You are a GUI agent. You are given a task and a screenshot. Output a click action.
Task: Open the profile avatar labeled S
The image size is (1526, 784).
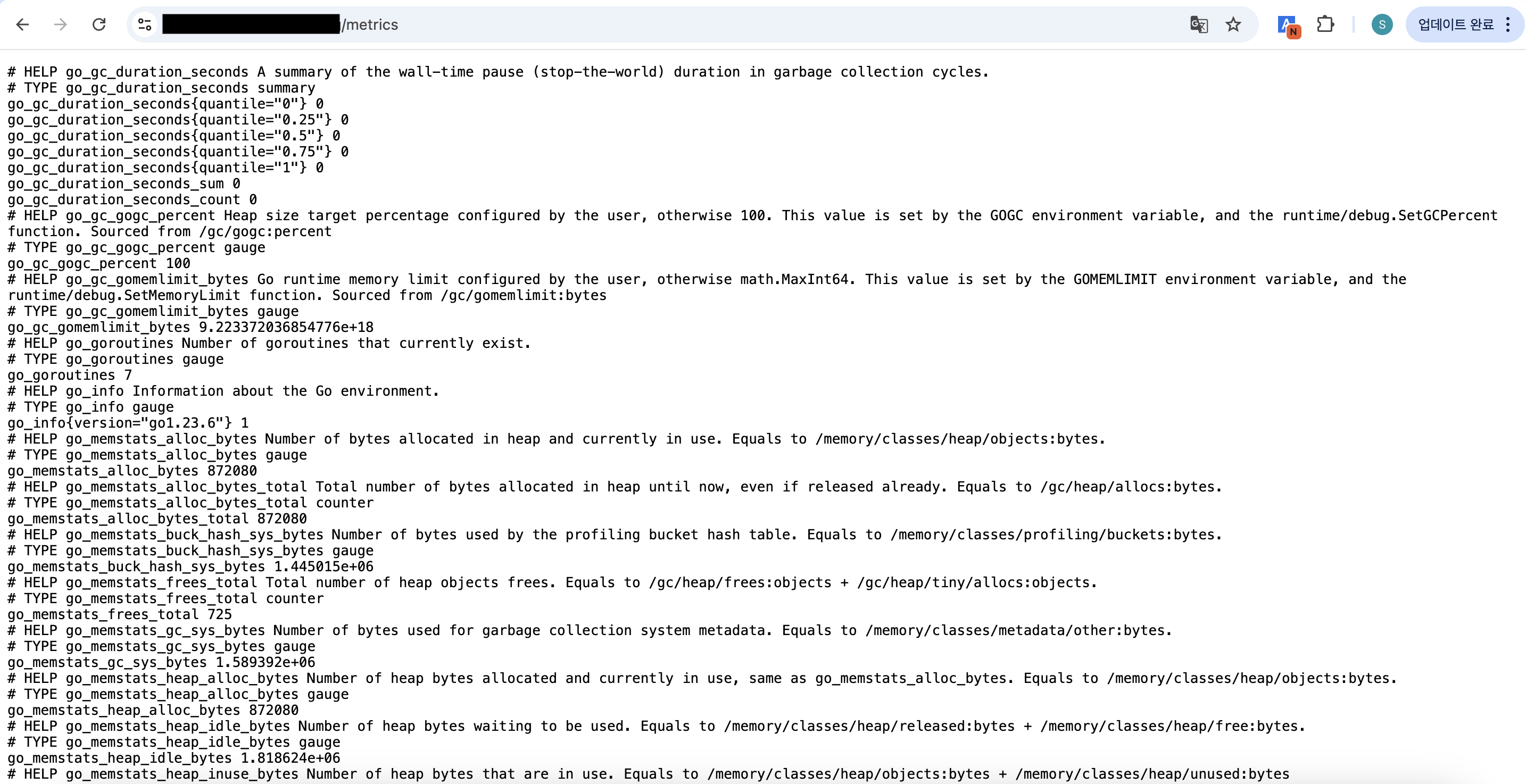click(x=1382, y=24)
